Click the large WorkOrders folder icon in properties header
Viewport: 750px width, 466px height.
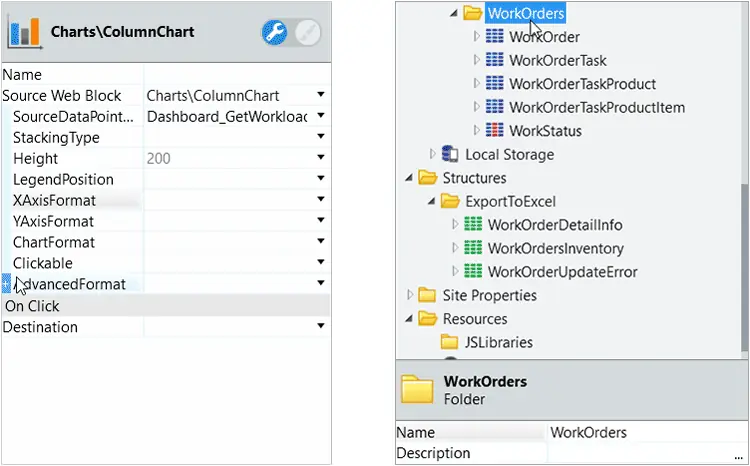417,389
